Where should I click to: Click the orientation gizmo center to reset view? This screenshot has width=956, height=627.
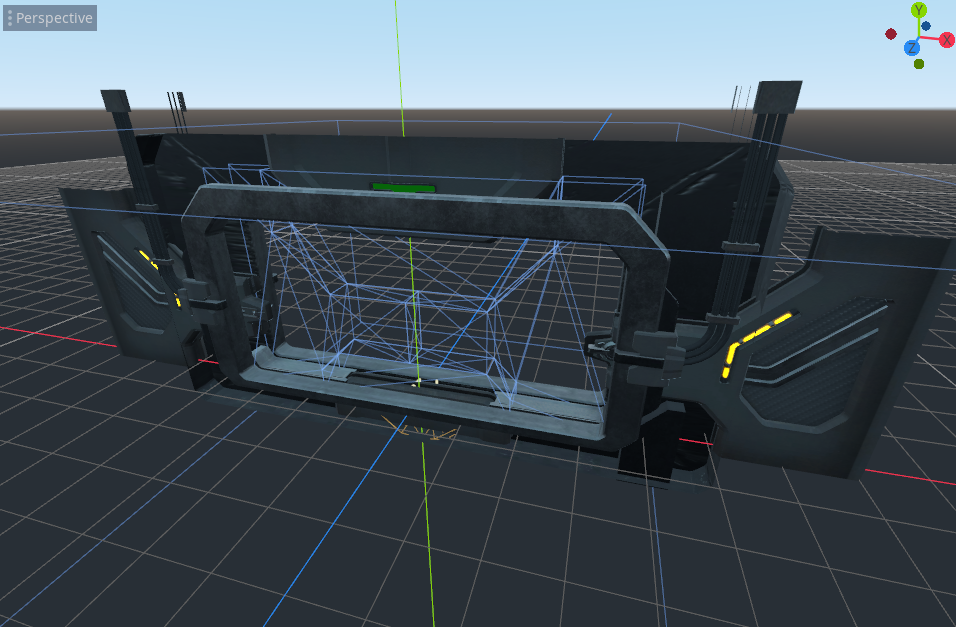click(917, 38)
